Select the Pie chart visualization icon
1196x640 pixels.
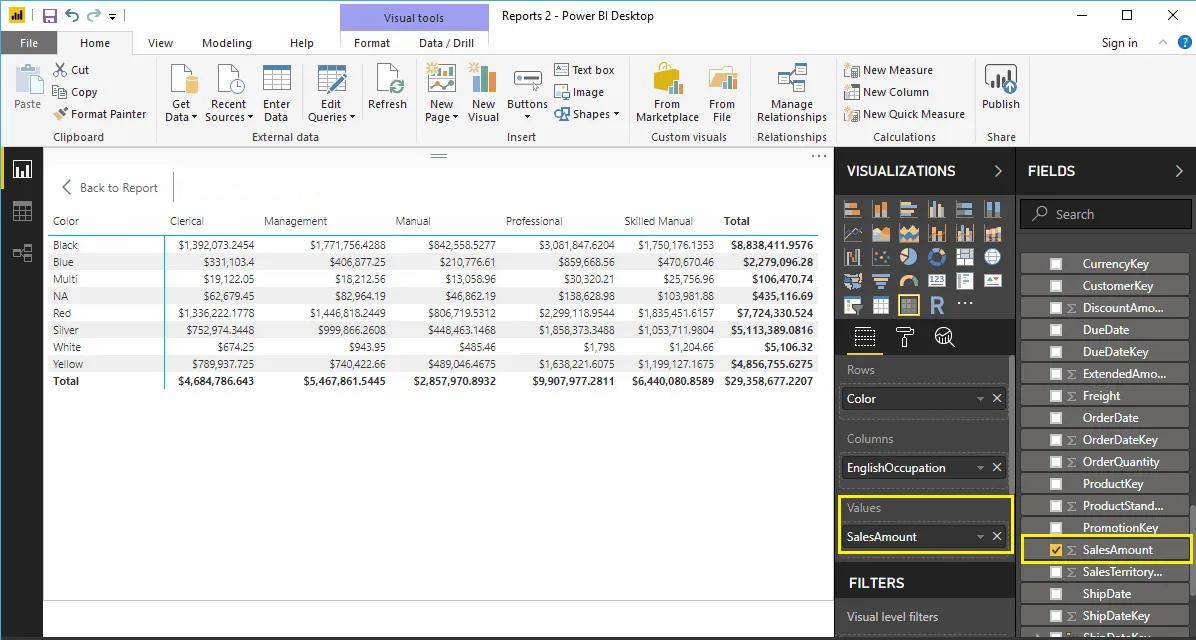pos(908,257)
